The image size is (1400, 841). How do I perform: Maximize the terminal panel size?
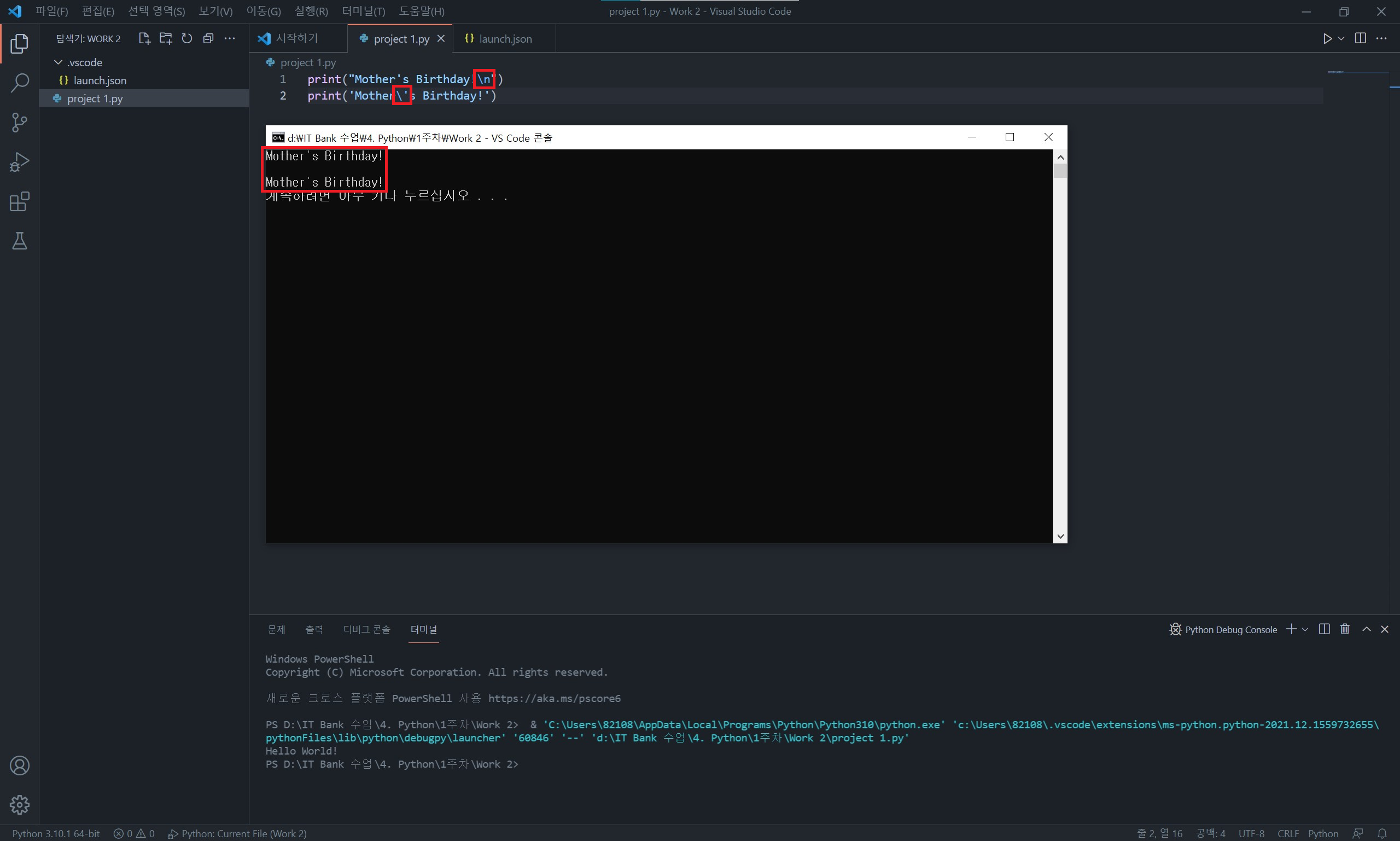point(1367,629)
